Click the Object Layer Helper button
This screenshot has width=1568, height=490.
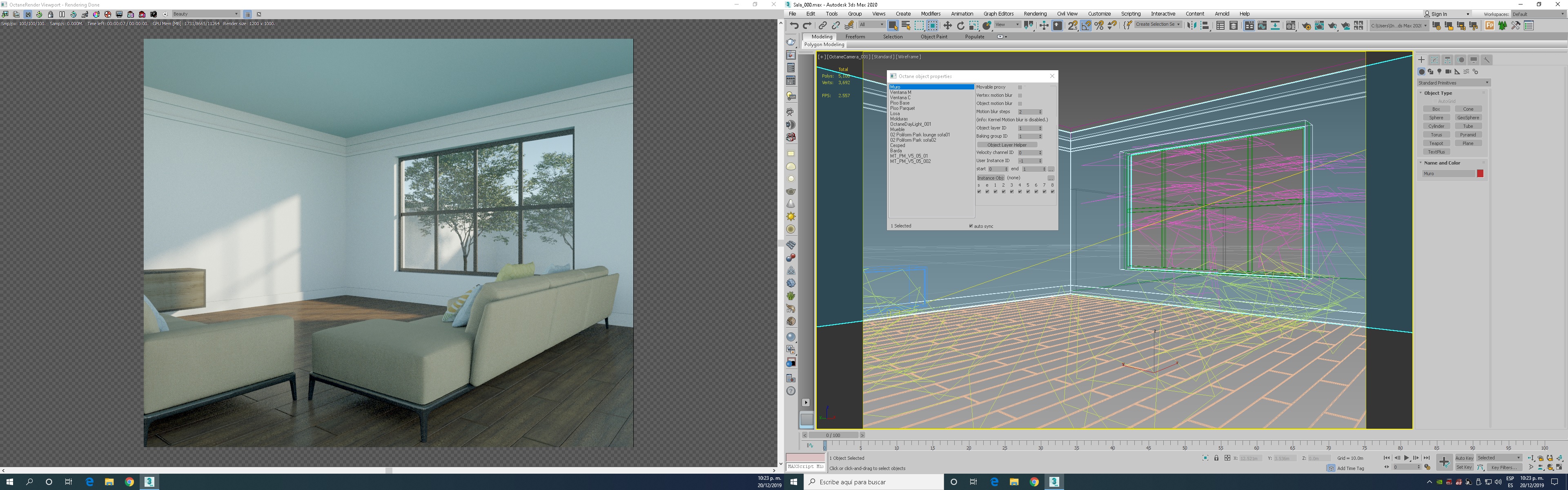pos(1007,145)
